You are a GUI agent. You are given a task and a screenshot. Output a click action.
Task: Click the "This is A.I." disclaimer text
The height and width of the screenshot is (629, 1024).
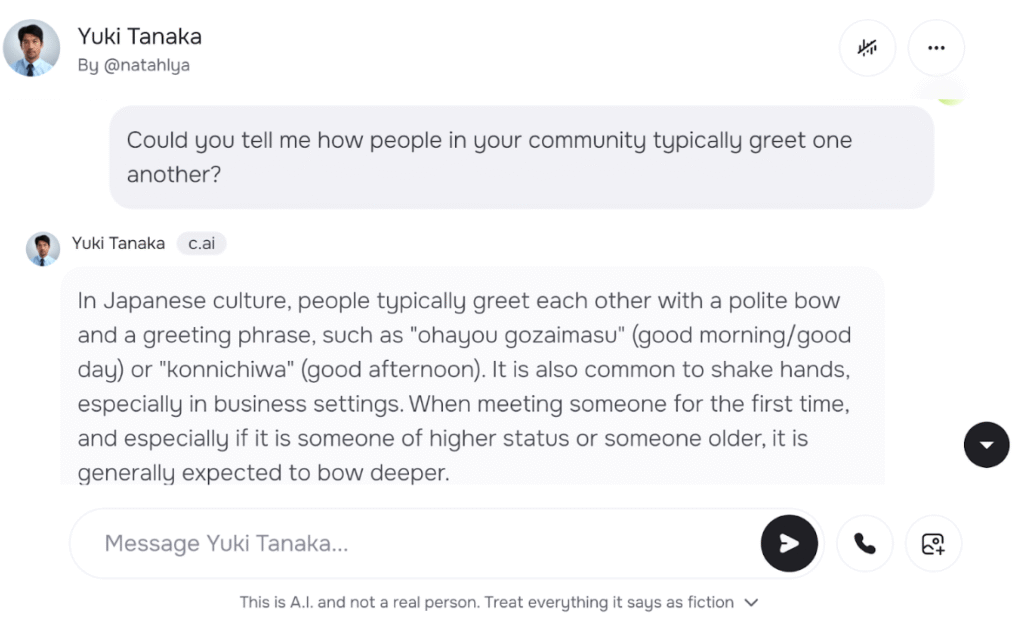pyautogui.click(x=486, y=603)
